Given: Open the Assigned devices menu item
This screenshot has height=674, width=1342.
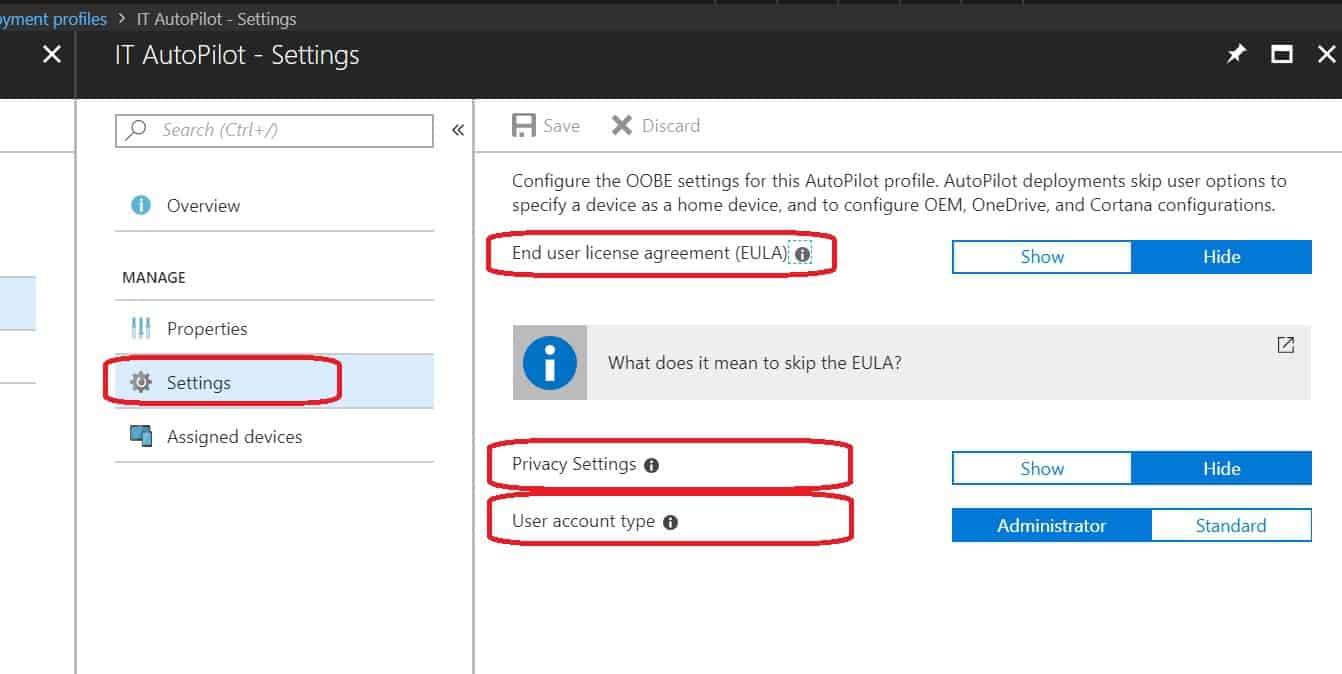Looking at the screenshot, I should coord(274,436).
